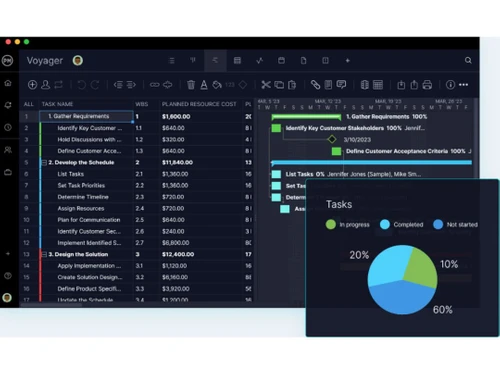Screen dimensions: 500x375
Task: Click the Gather Requirements summary Gantt bar
Action: tap(306, 117)
